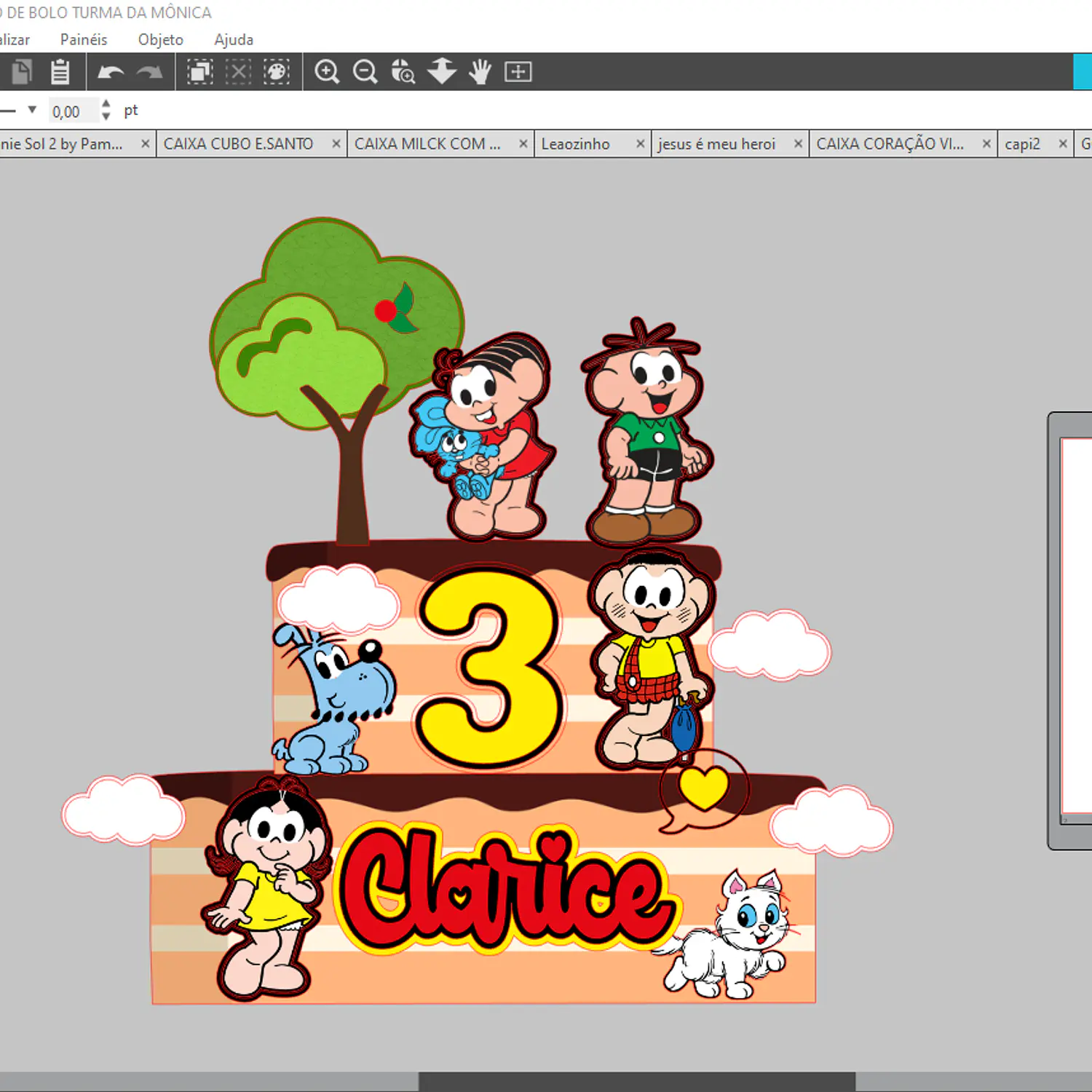Screen dimensions: 1092x1092
Task: Close the capi2 tab
Action: [1063, 143]
